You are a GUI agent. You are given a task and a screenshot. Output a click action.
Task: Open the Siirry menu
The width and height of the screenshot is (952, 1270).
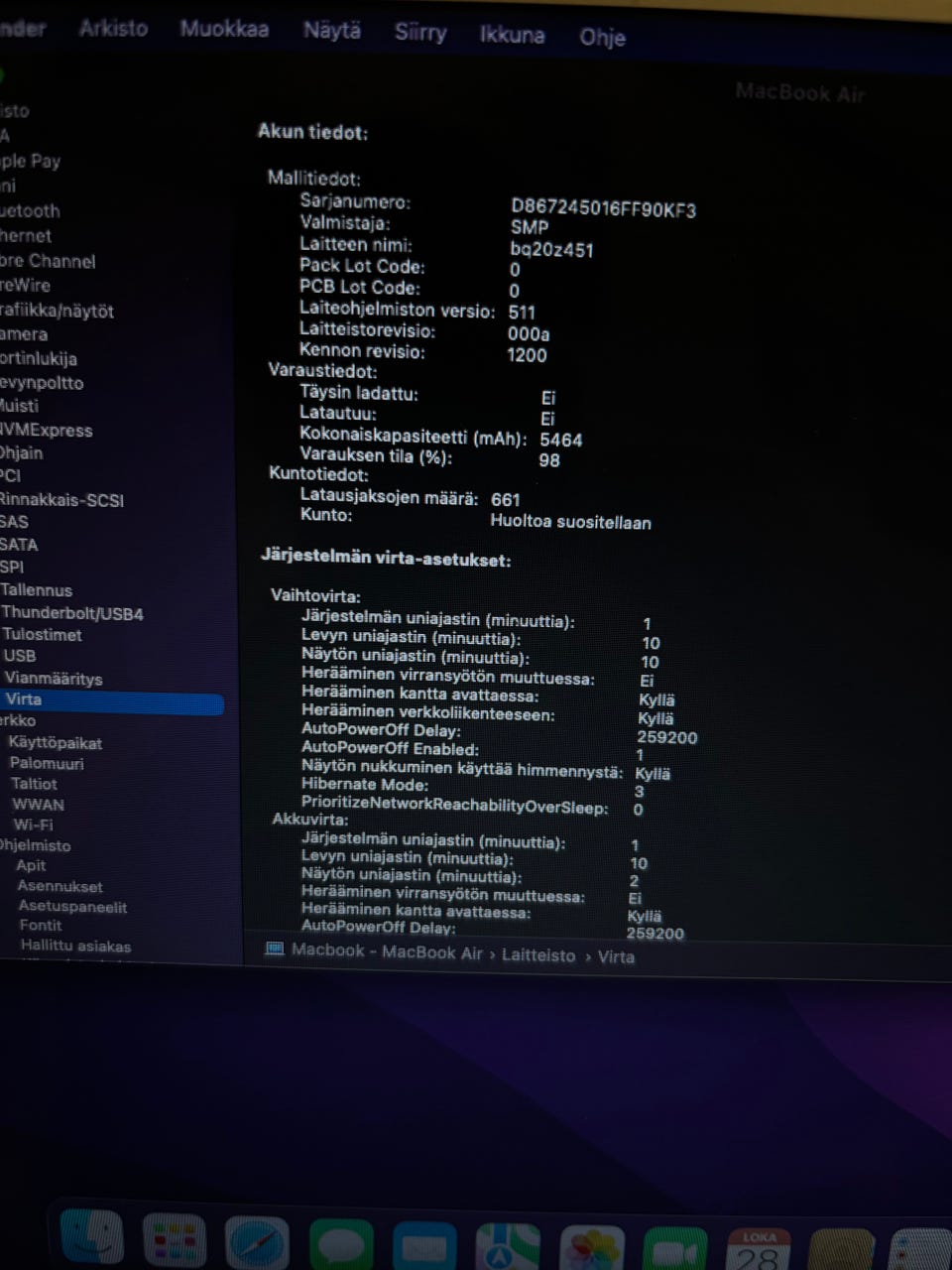click(x=420, y=33)
